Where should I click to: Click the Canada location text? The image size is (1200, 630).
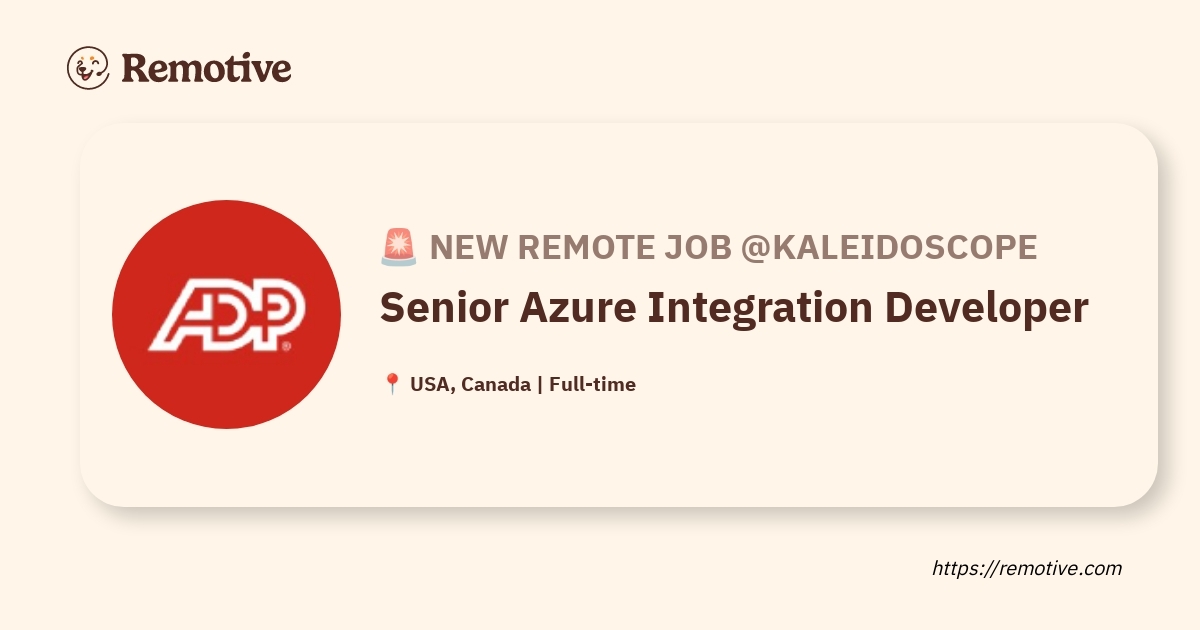coord(497,384)
